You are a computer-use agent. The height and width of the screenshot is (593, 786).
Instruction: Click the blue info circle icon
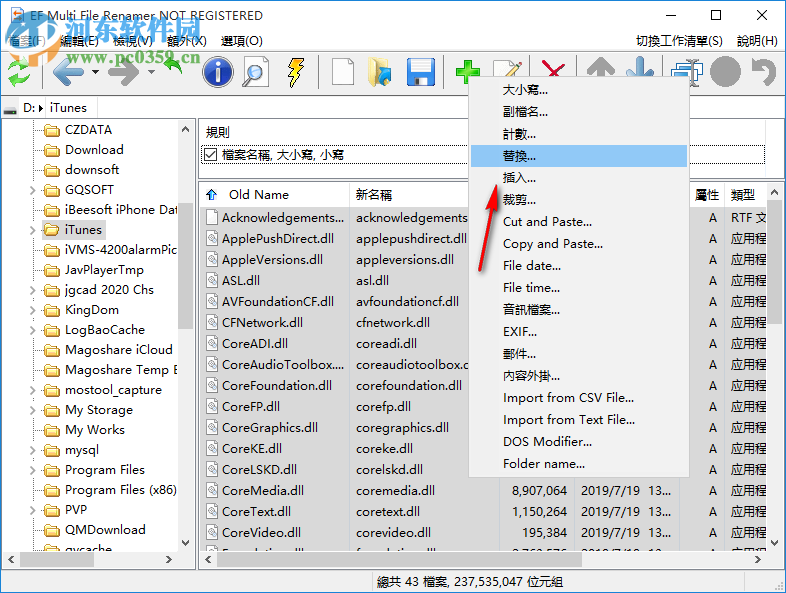(x=218, y=72)
